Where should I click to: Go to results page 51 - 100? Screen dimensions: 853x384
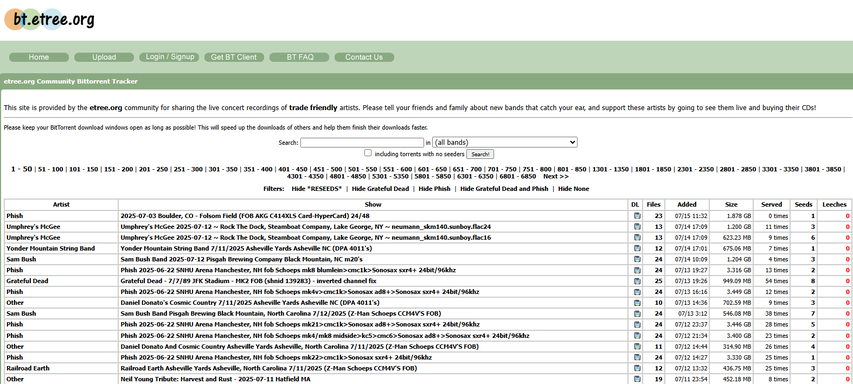[51, 169]
